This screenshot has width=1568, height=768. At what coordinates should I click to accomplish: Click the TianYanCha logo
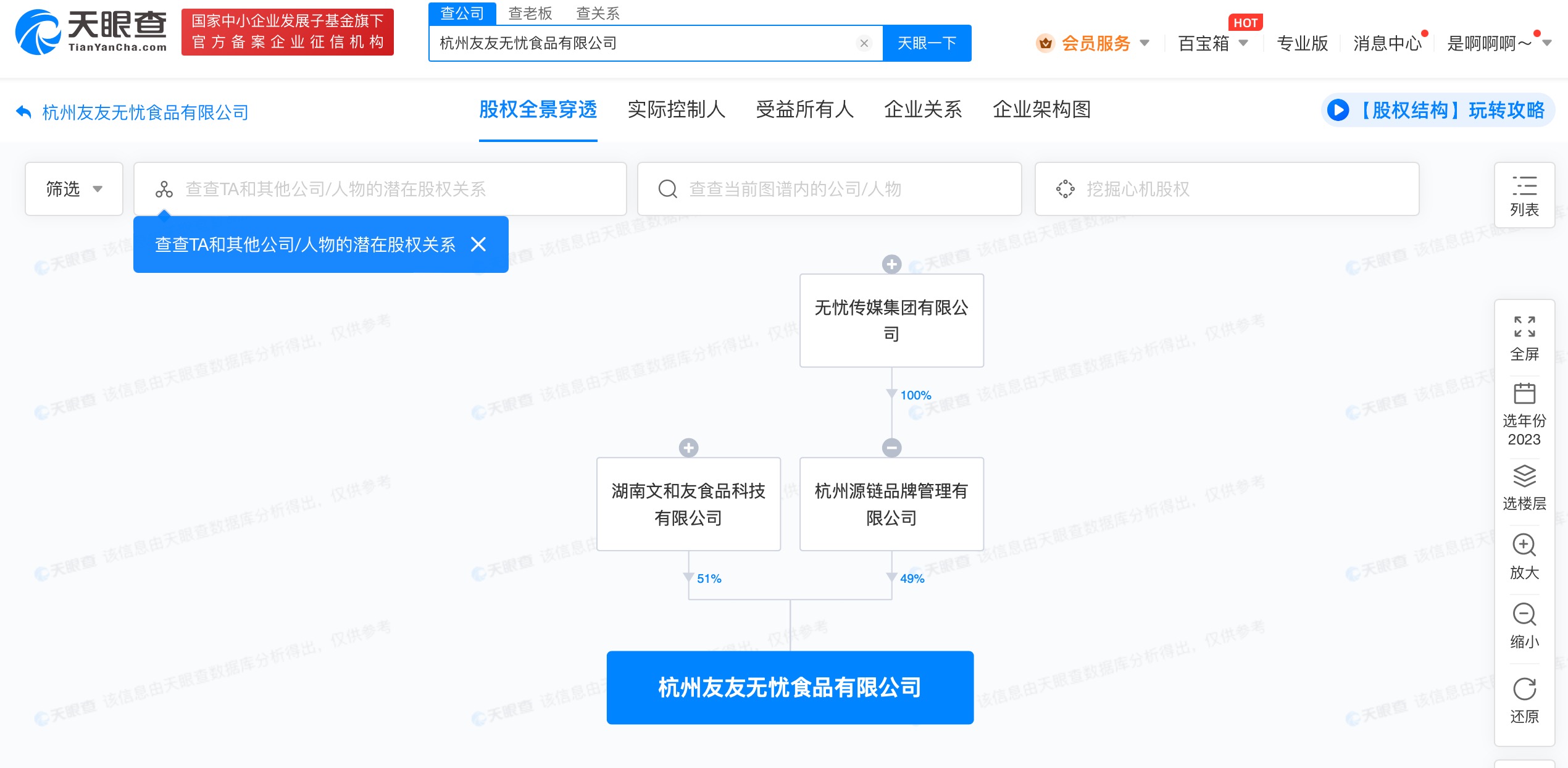91,32
